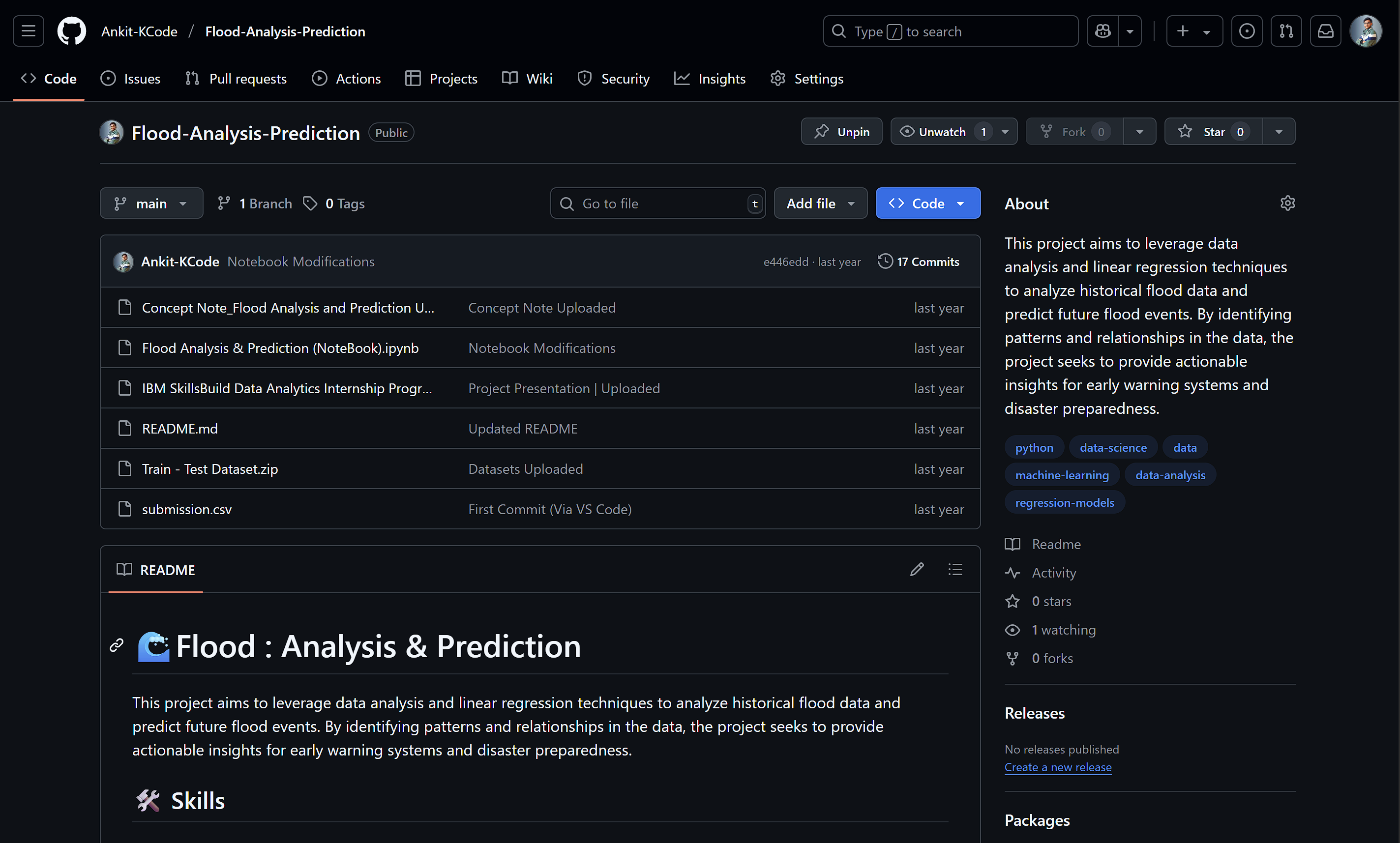Click the repository owner avatar beside title
1400x843 pixels.
coord(111,132)
